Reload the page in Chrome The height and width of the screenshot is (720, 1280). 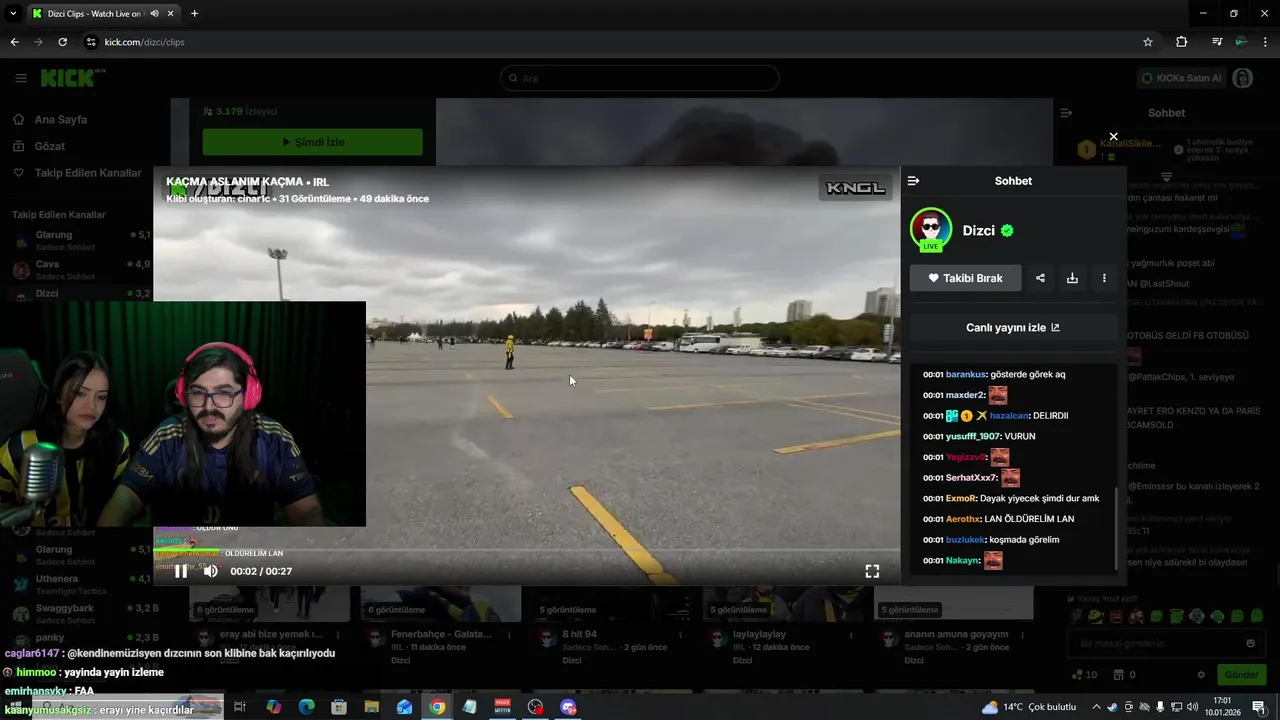(x=62, y=42)
